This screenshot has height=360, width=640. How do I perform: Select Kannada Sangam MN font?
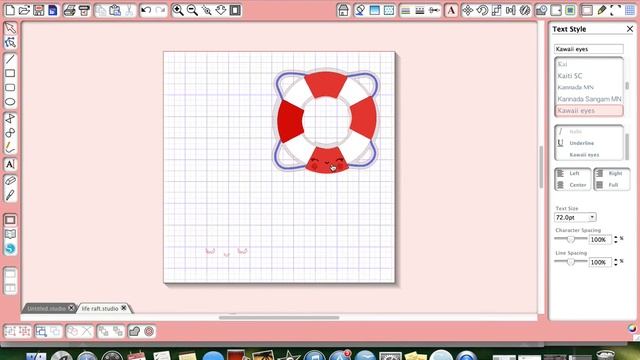coord(589,99)
